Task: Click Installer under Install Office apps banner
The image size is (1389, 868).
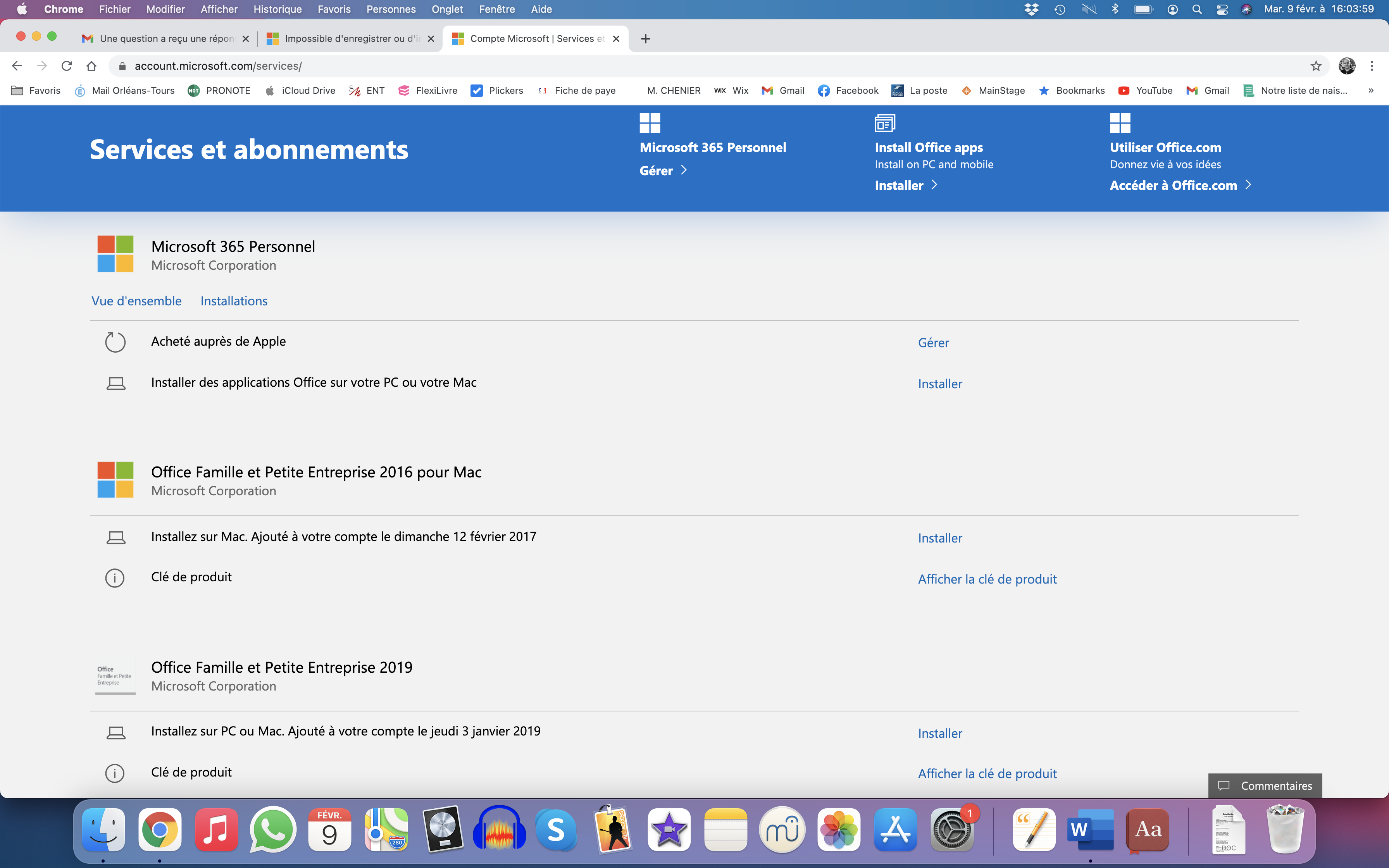Action: point(906,186)
